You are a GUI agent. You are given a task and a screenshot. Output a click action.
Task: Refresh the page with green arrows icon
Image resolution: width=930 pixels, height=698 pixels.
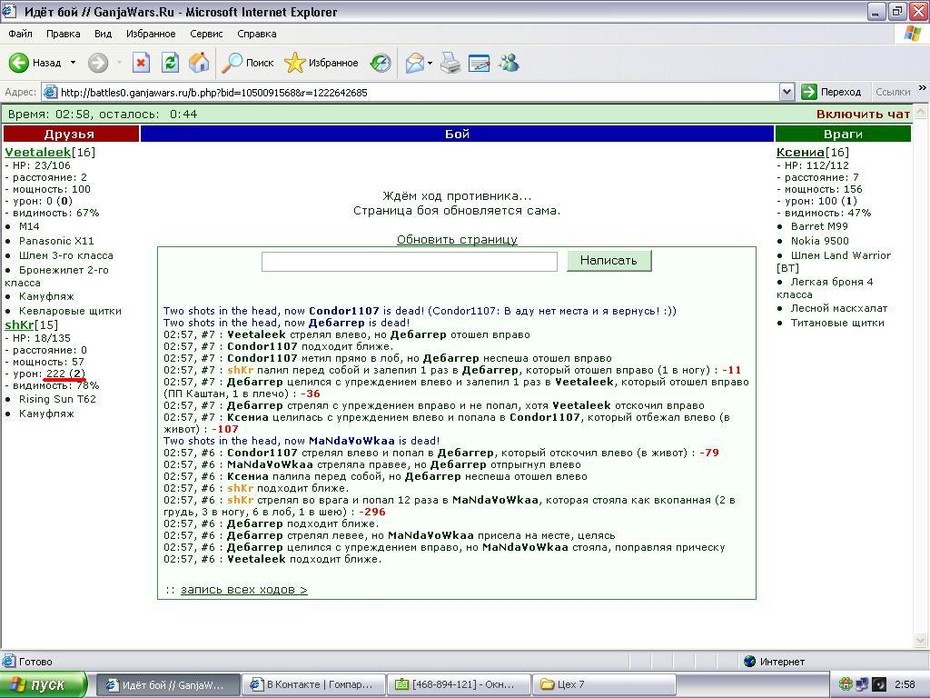[x=170, y=62]
